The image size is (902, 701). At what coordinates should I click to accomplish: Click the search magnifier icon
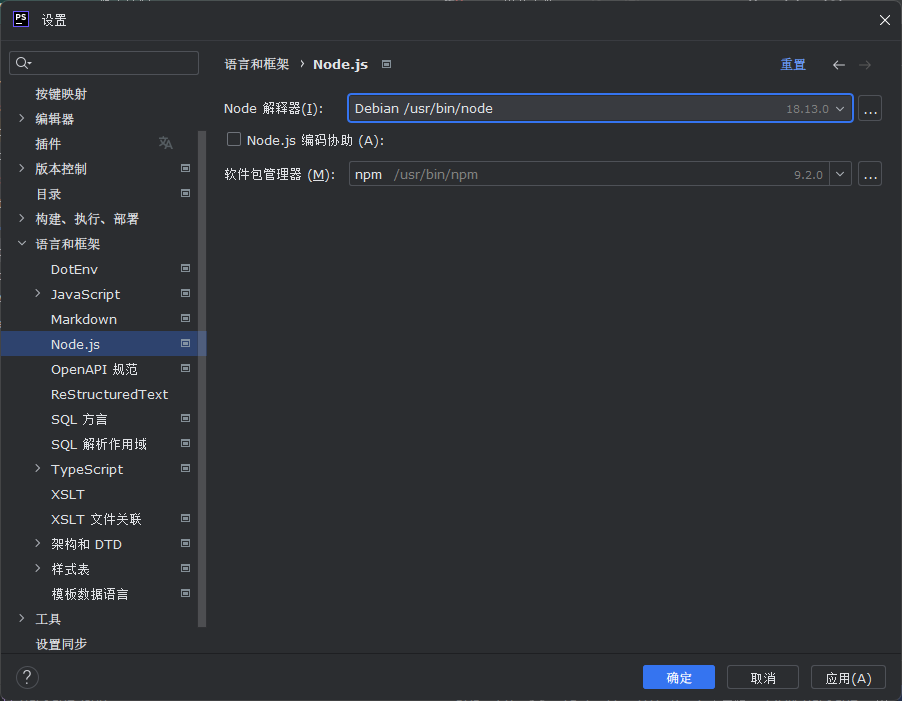[23, 63]
